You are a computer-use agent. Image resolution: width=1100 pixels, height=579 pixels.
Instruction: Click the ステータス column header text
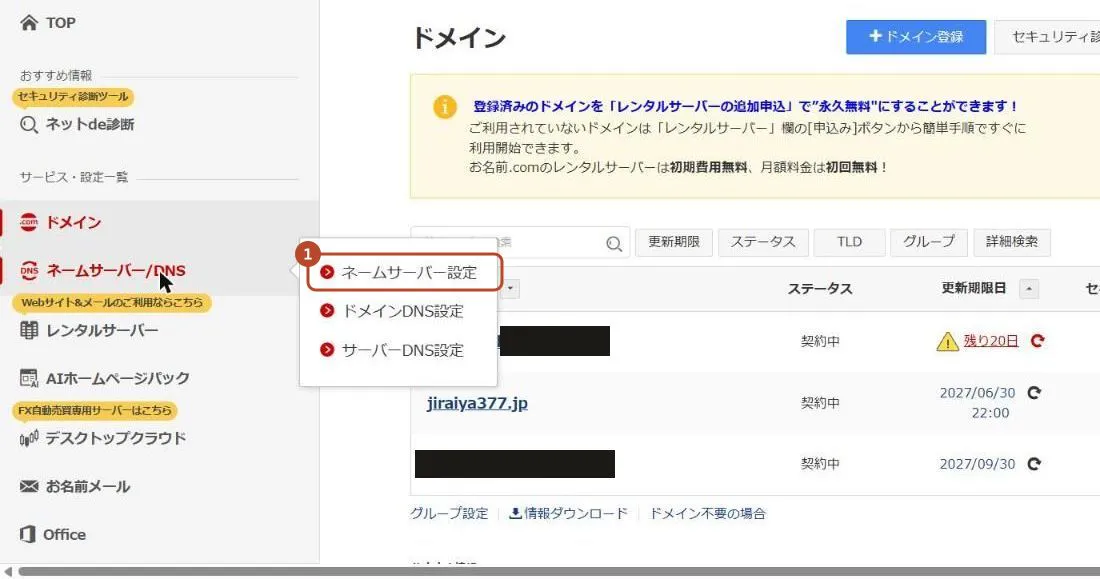[819, 288]
